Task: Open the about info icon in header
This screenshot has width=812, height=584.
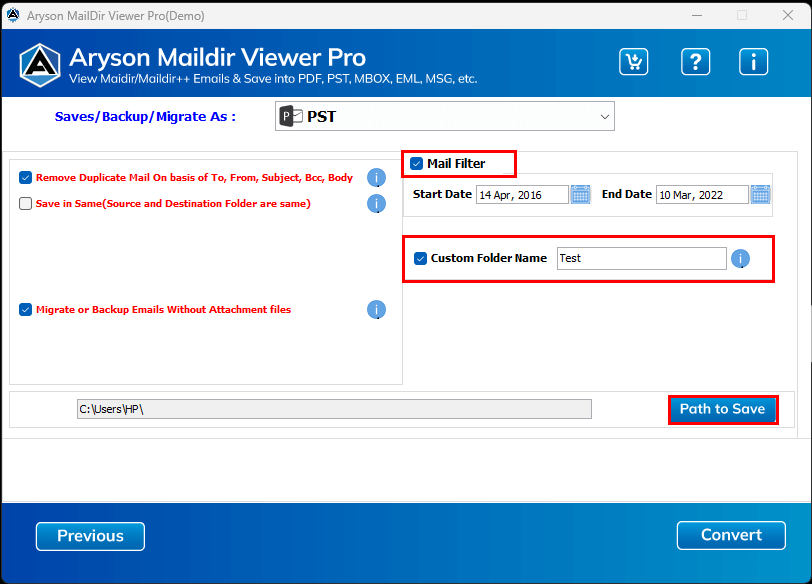Action: (x=753, y=62)
